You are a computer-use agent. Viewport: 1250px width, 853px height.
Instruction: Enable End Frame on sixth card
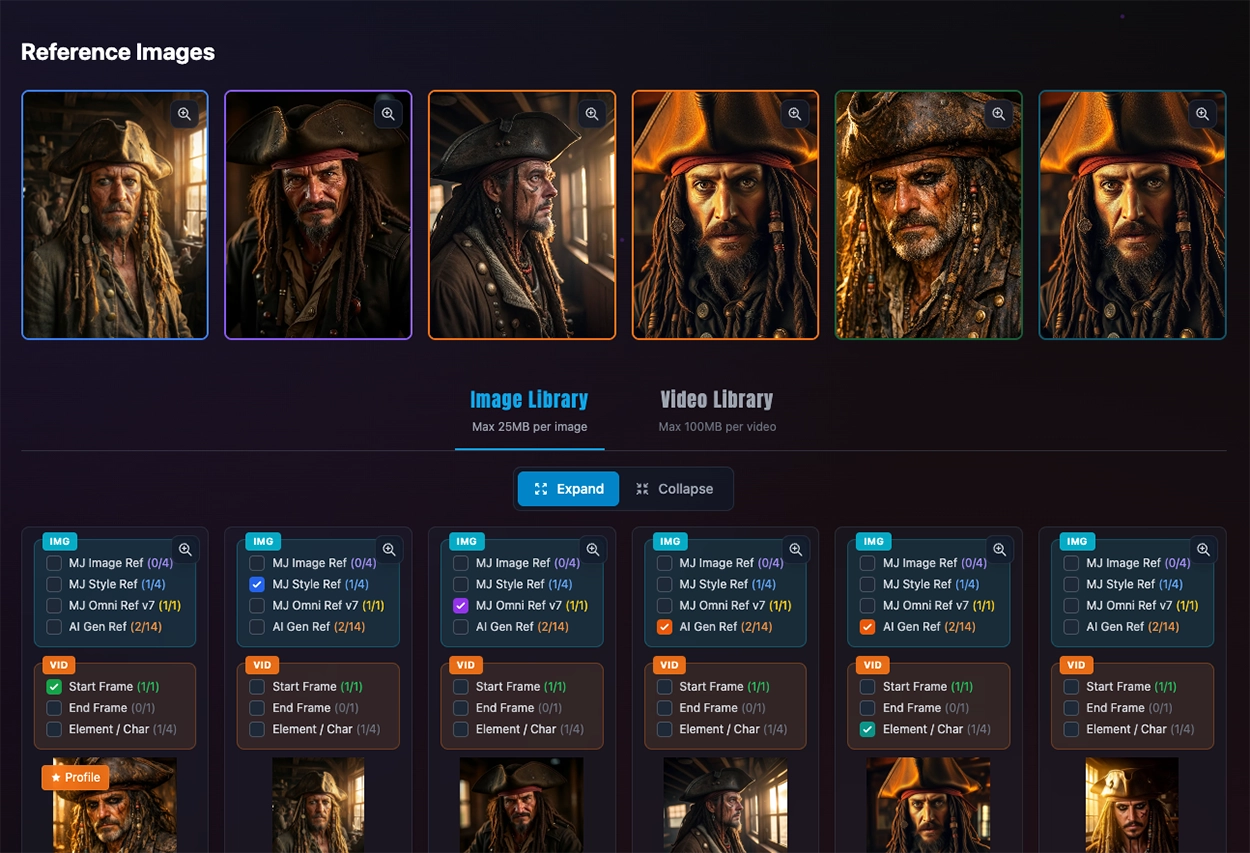coord(1071,708)
